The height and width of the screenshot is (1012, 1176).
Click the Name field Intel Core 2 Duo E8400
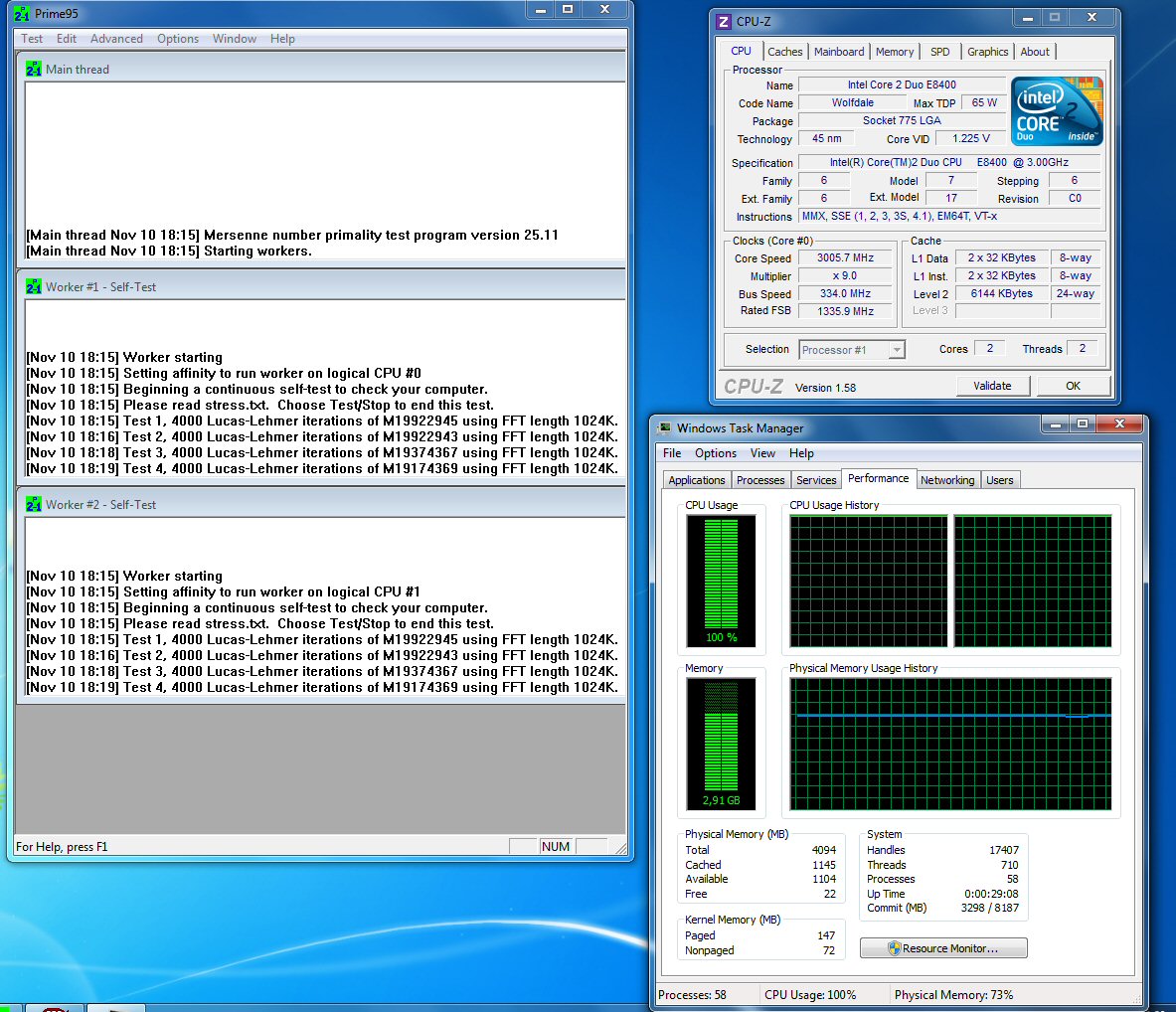click(902, 84)
